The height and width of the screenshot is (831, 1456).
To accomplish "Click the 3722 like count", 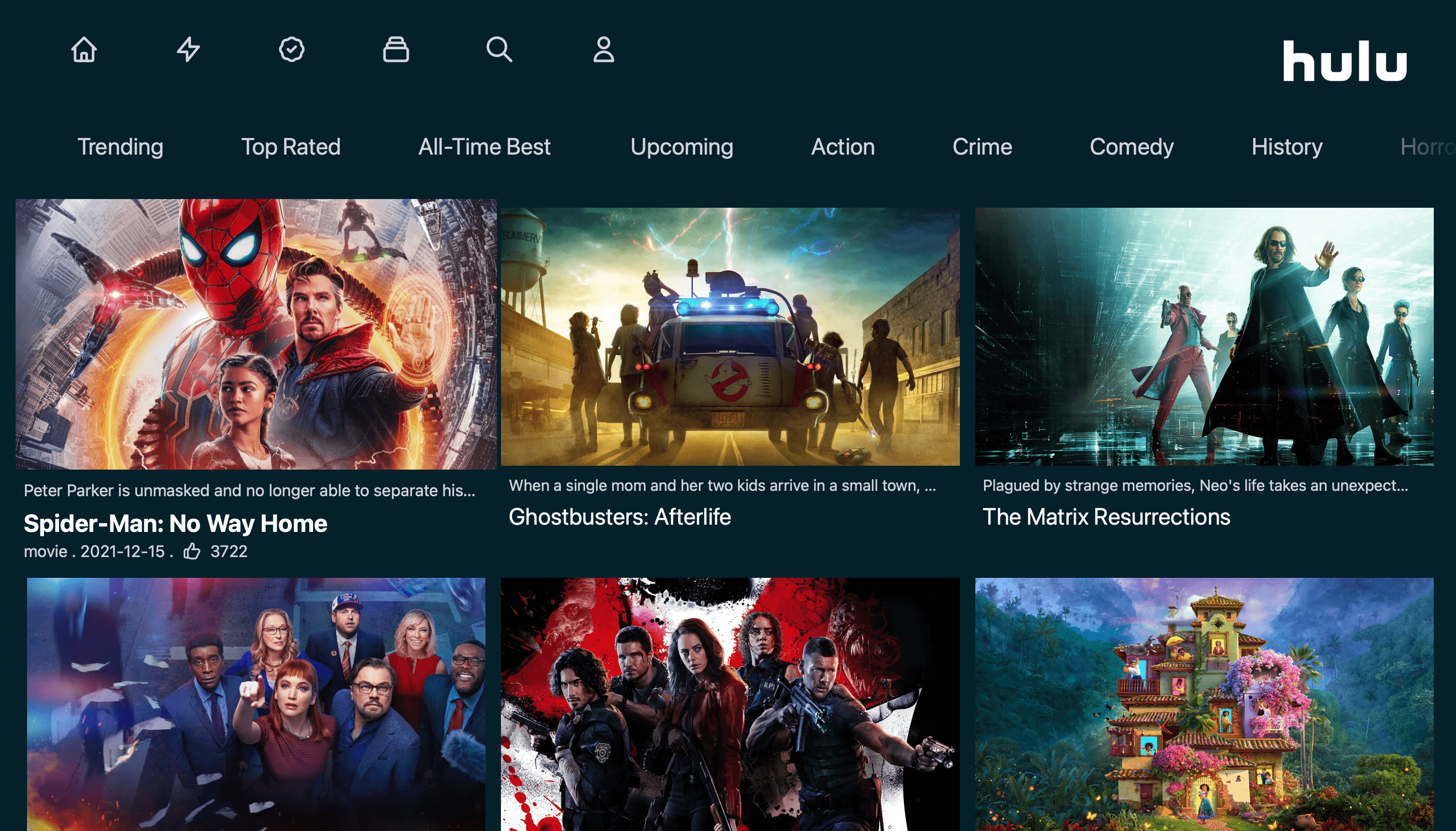I will tap(229, 551).
